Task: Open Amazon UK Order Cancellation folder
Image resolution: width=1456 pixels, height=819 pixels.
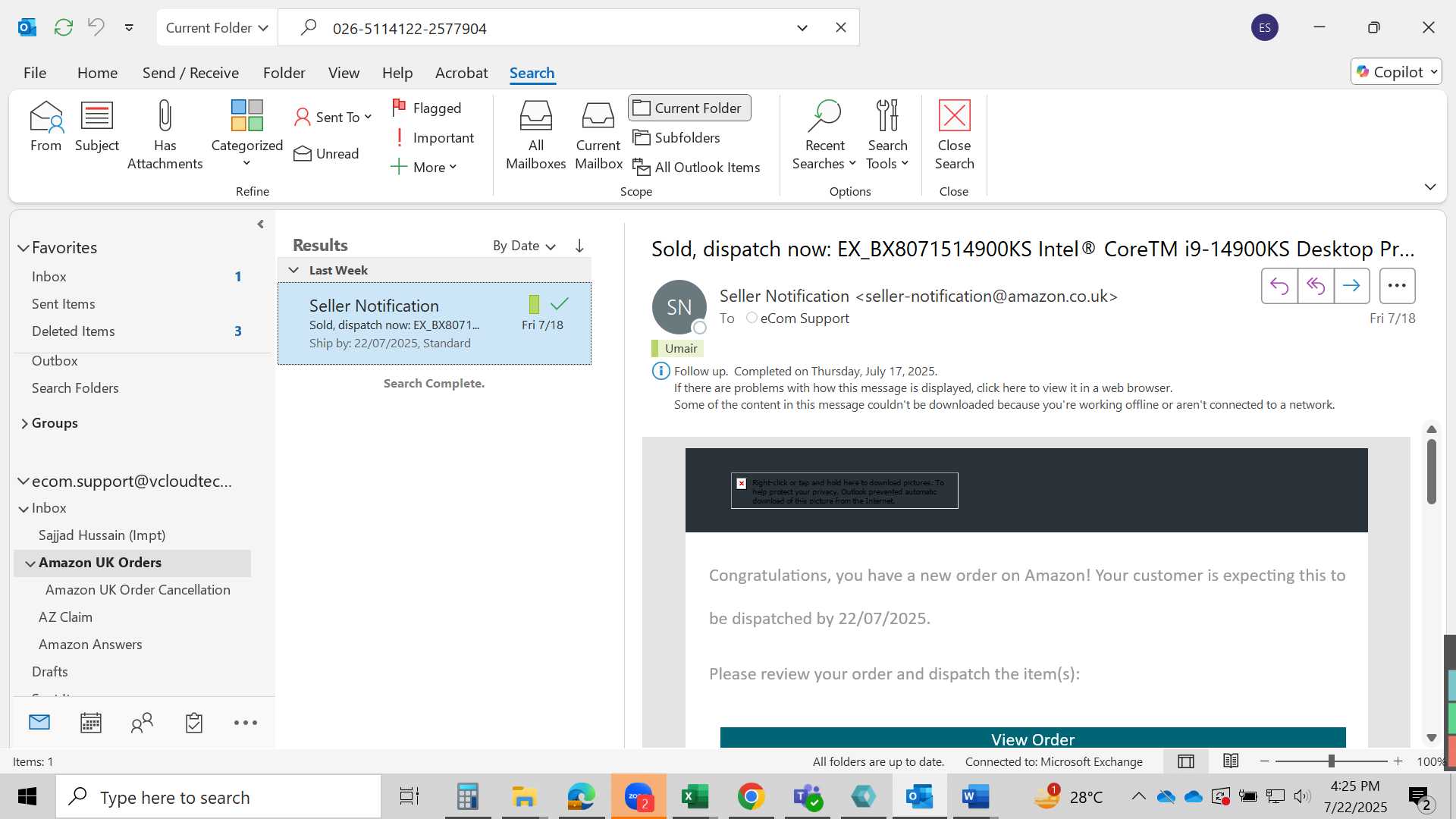Action: [x=137, y=590]
